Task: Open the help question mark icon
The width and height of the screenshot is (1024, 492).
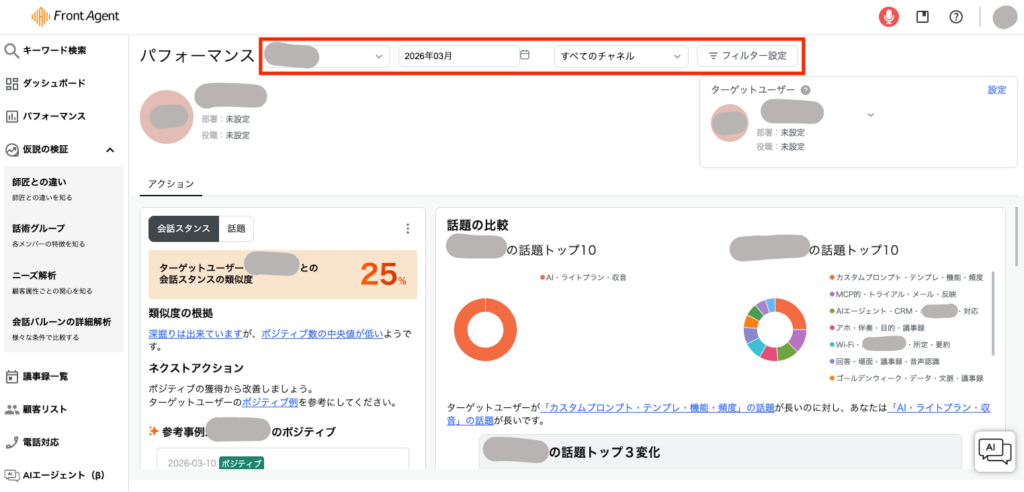Action: (x=956, y=17)
